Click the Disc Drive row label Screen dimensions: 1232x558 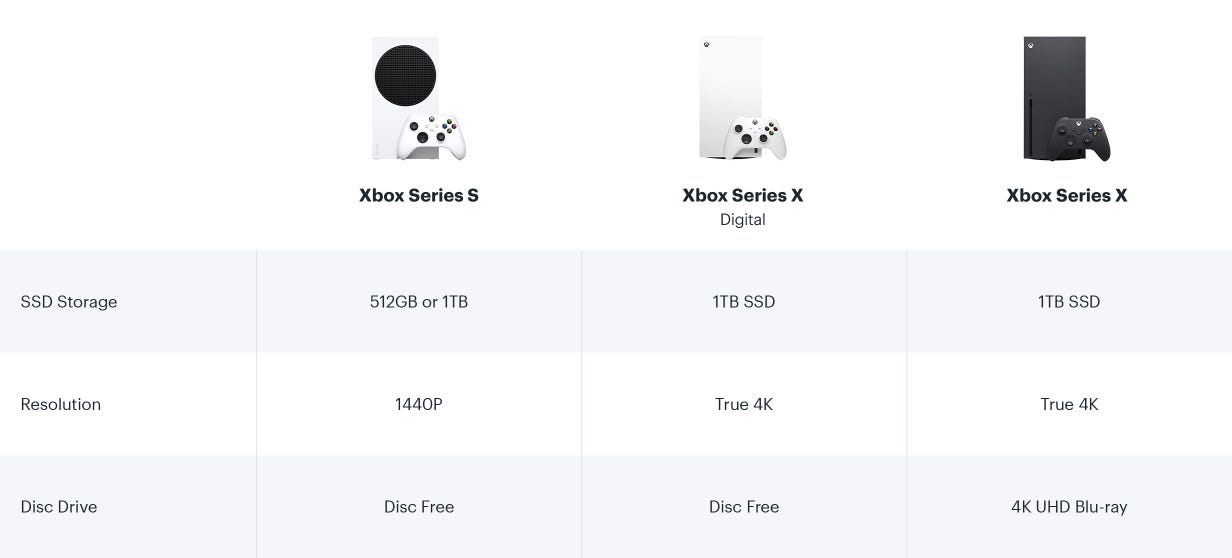[x=59, y=507]
